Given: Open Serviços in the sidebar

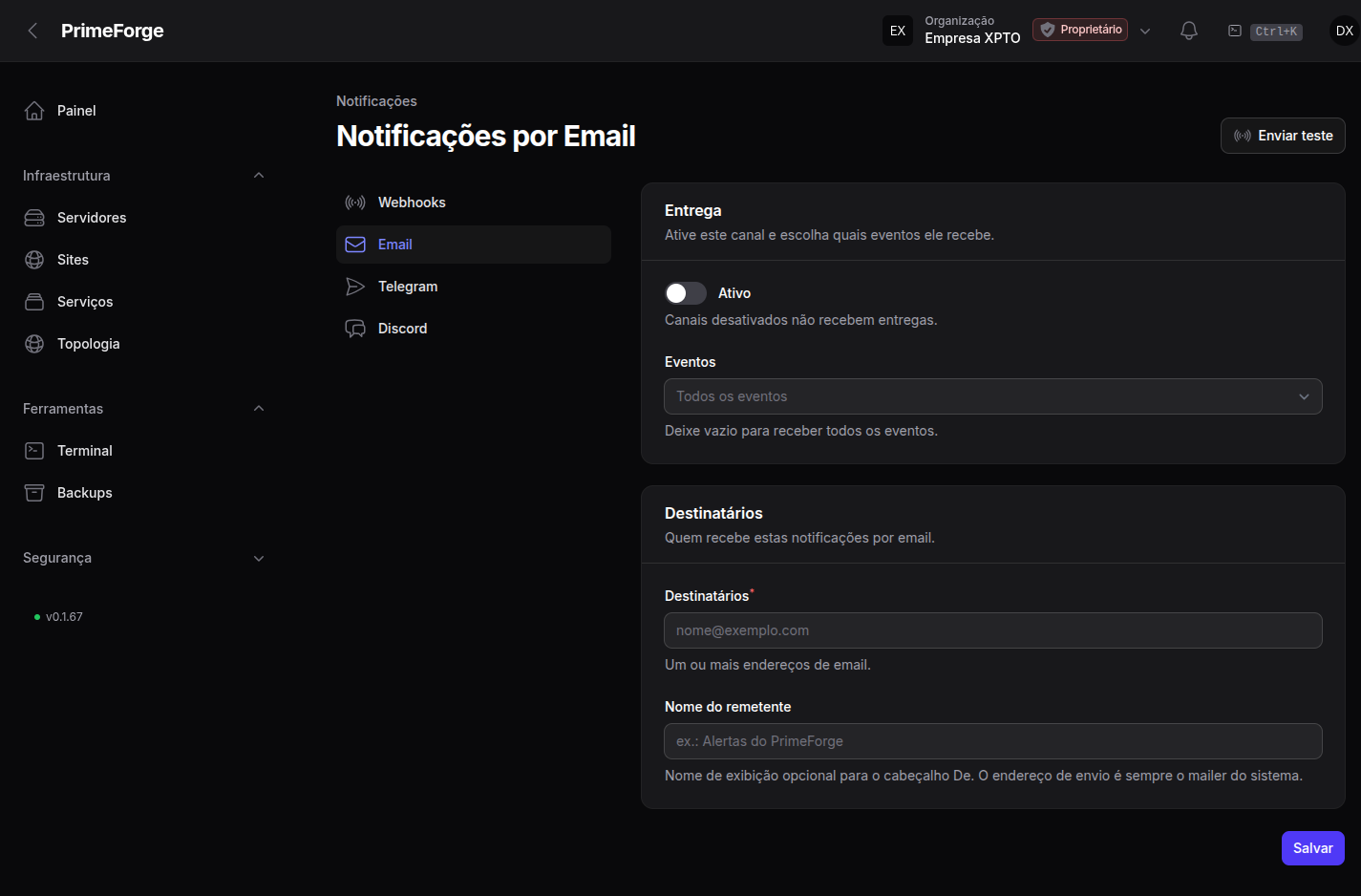Looking at the screenshot, I should [143, 302].
